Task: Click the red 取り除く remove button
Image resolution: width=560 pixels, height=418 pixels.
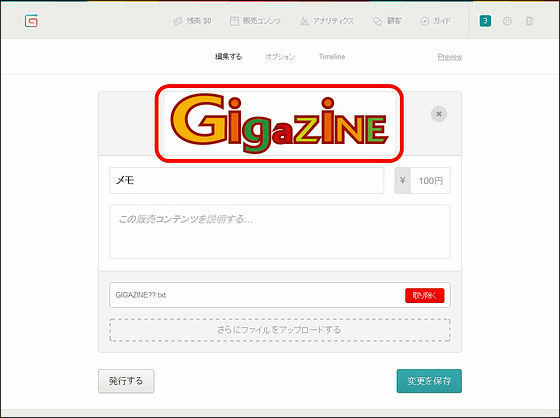Action: (x=425, y=295)
